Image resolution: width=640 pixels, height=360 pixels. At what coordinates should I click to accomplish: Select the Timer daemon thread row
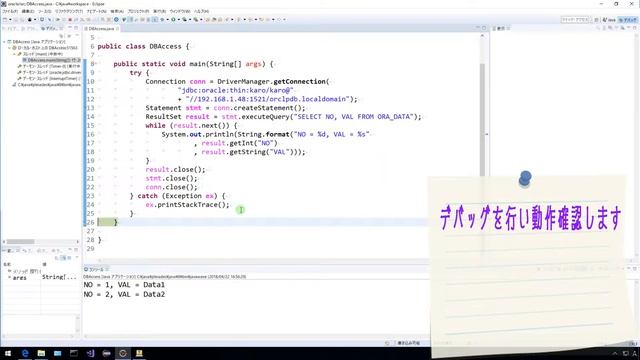point(49,66)
